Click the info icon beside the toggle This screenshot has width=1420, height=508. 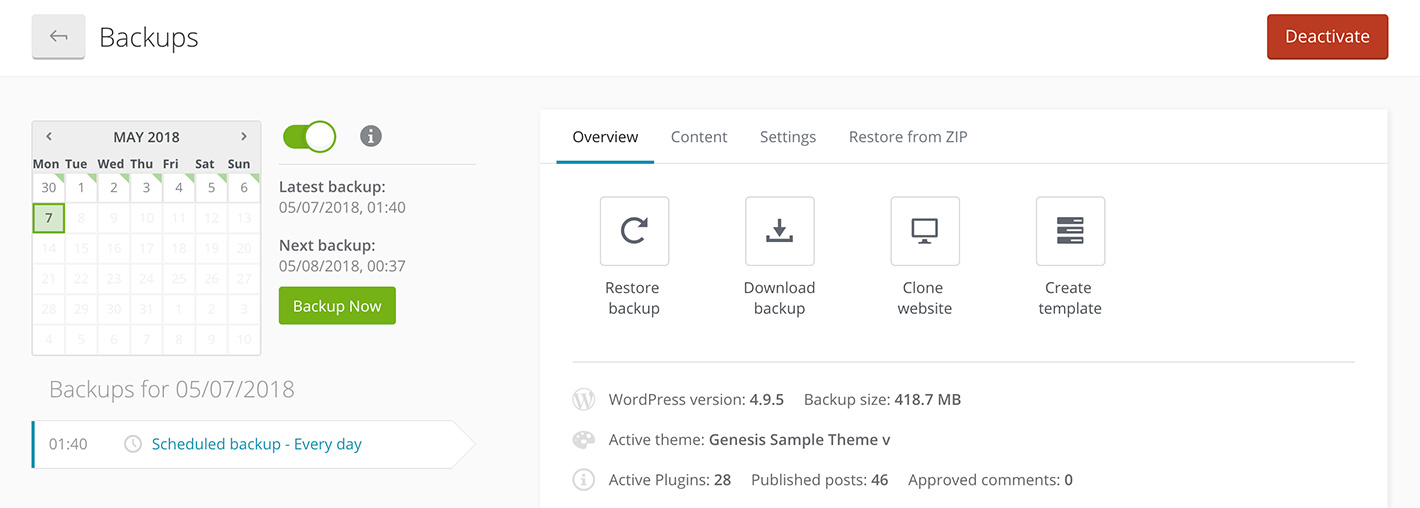(x=371, y=136)
